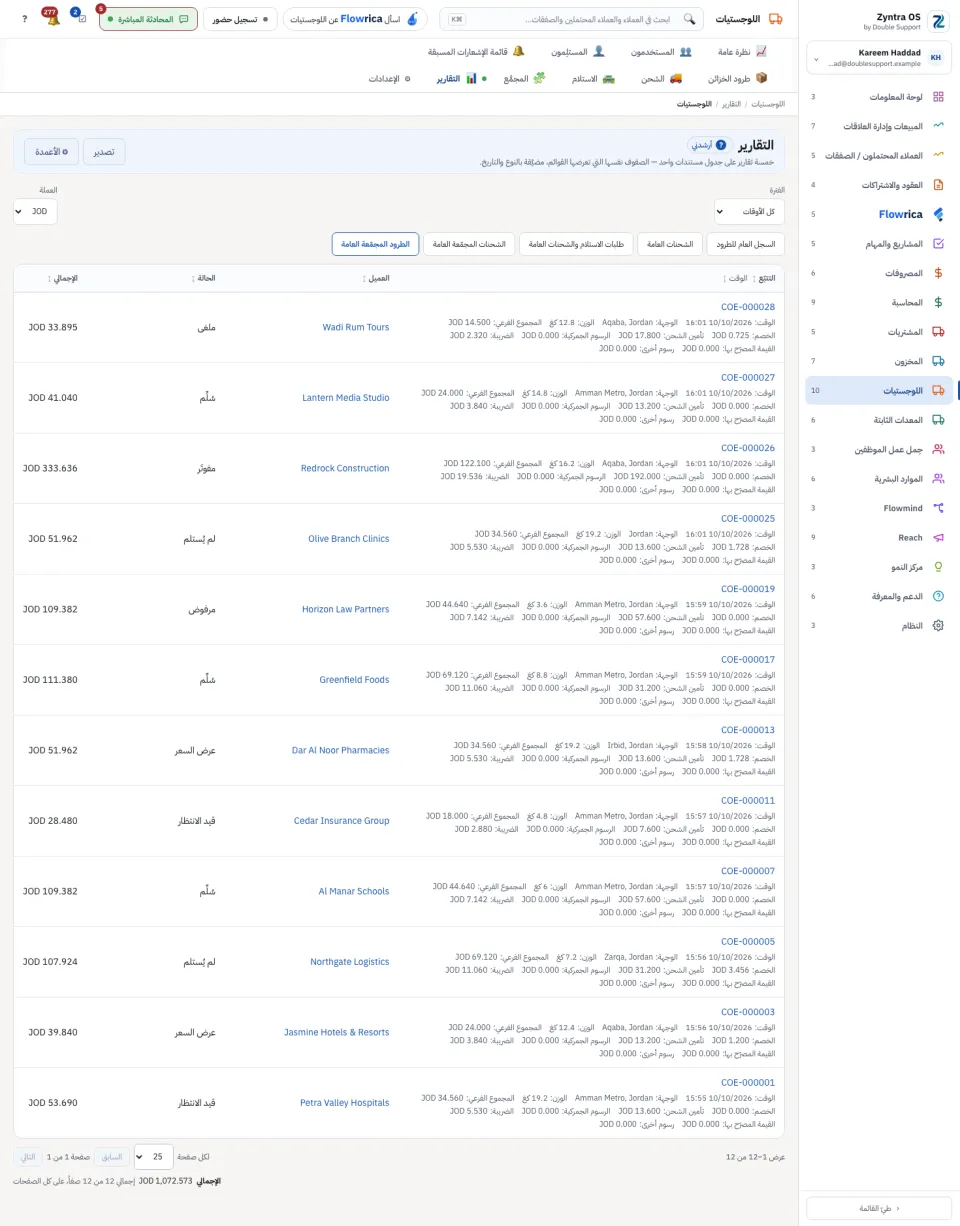
Task: Sort by the الوقت column header
Action: [x=735, y=278]
